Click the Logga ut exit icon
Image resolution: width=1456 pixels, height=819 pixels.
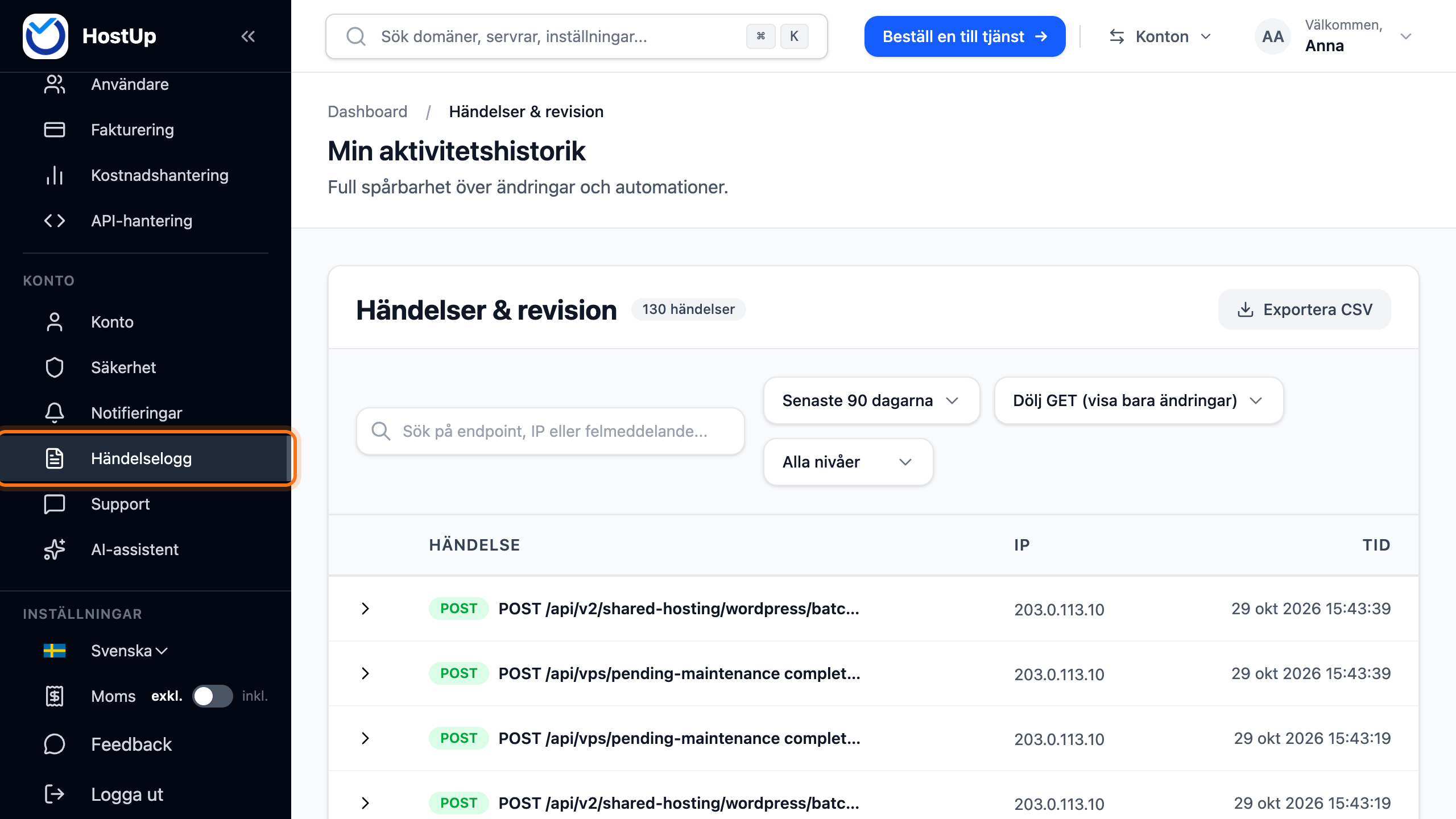click(55, 794)
